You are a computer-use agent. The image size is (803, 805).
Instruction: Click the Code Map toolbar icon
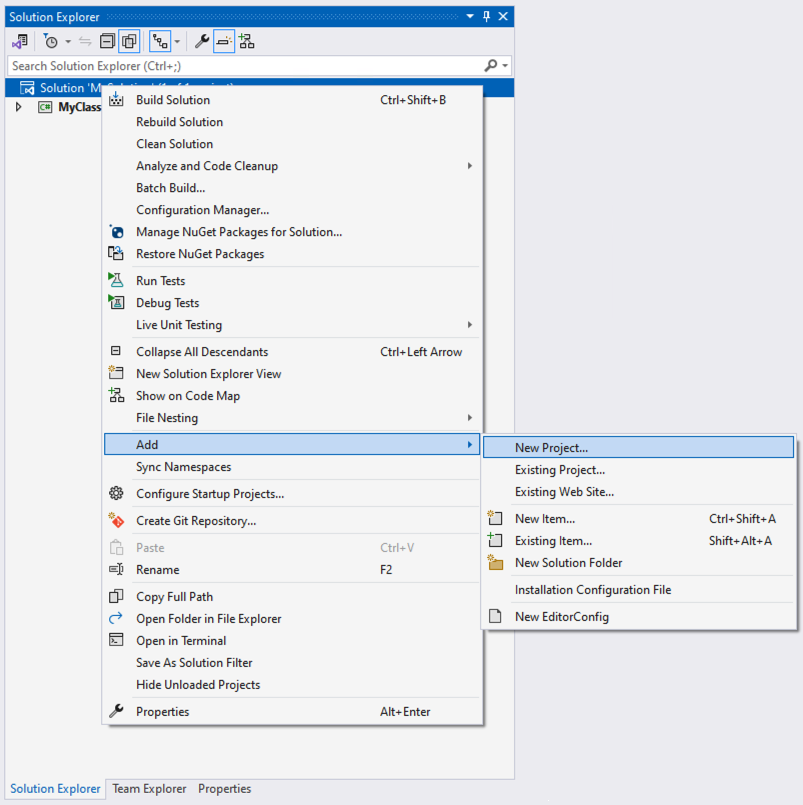pos(246,41)
